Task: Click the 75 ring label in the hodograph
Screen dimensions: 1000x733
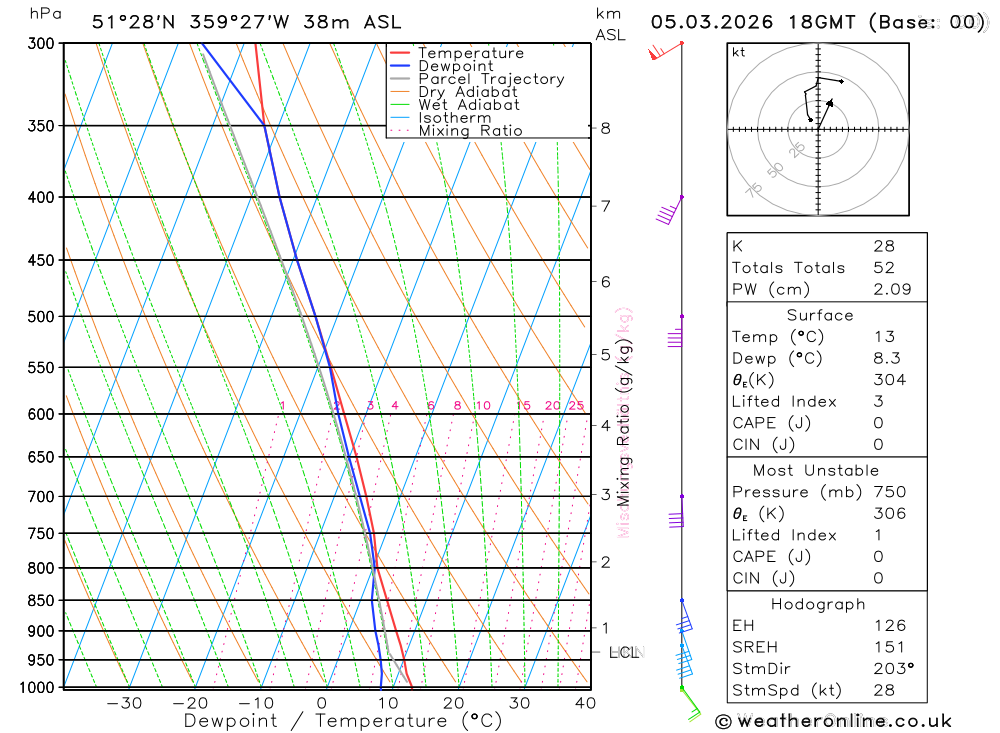Action: click(x=754, y=190)
